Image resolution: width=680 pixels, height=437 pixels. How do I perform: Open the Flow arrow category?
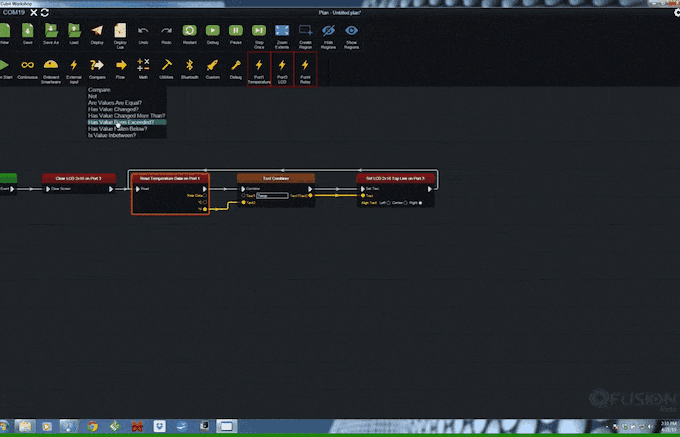point(121,65)
